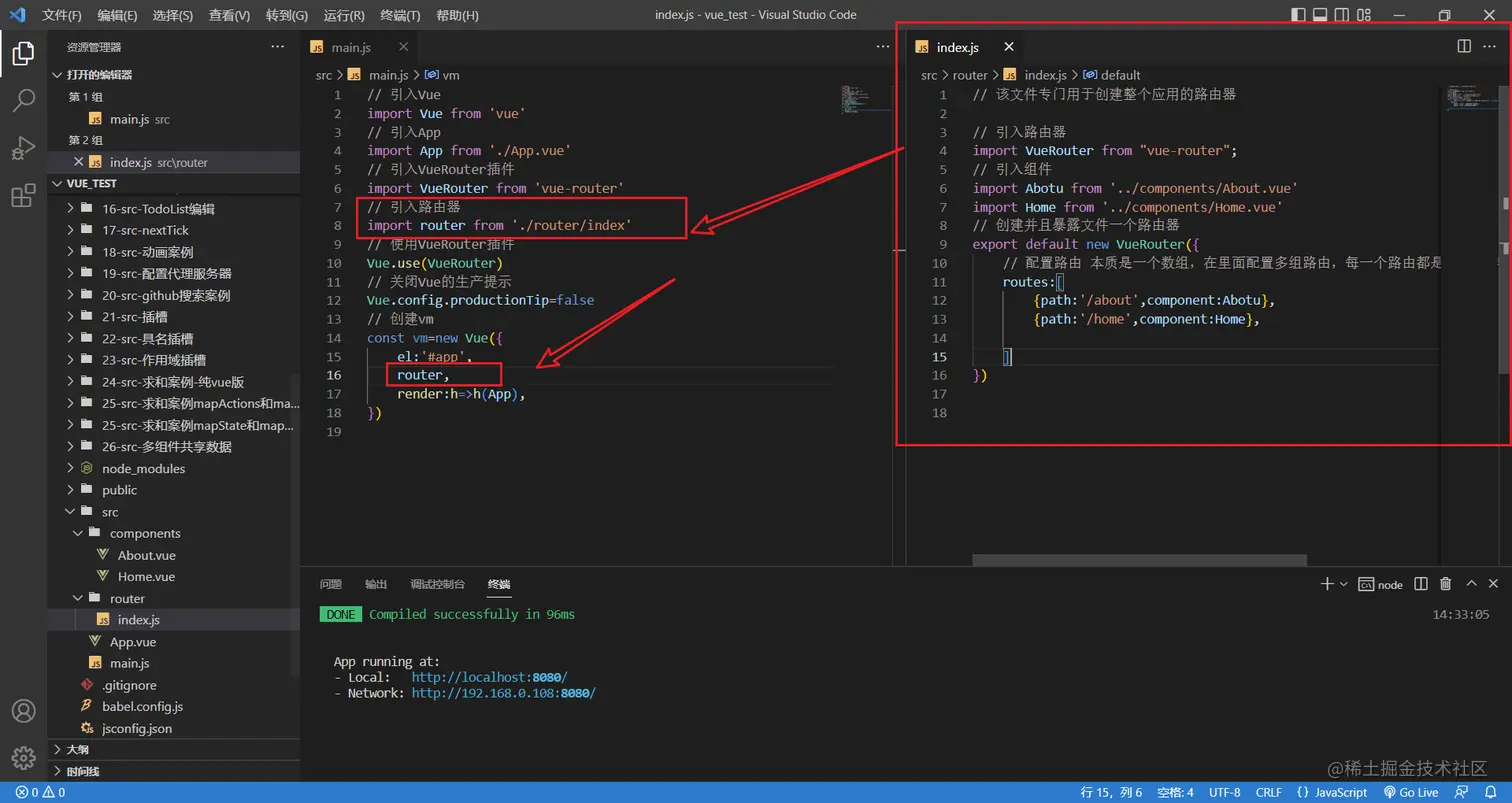Open the terminal launch profile dropdown
The width and height of the screenshot is (1512, 803).
click(1343, 584)
